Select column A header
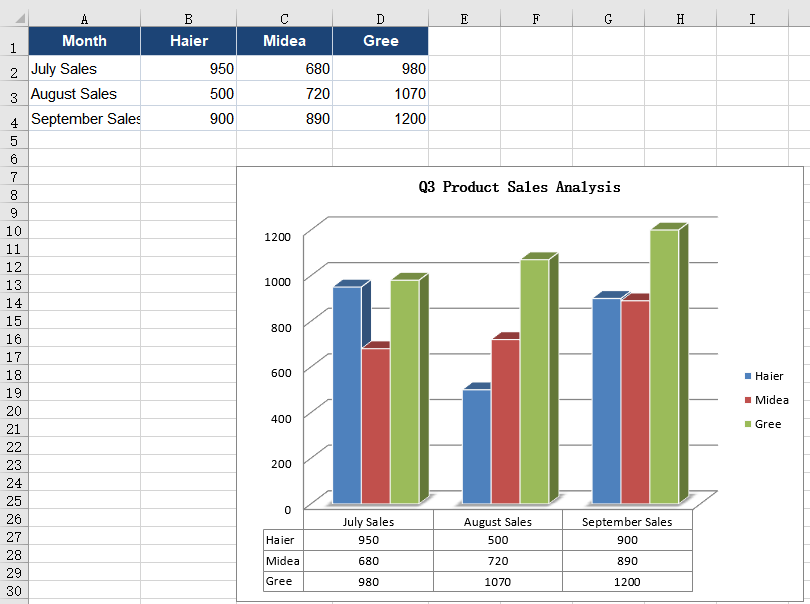The width and height of the screenshot is (810, 604). (x=84, y=19)
